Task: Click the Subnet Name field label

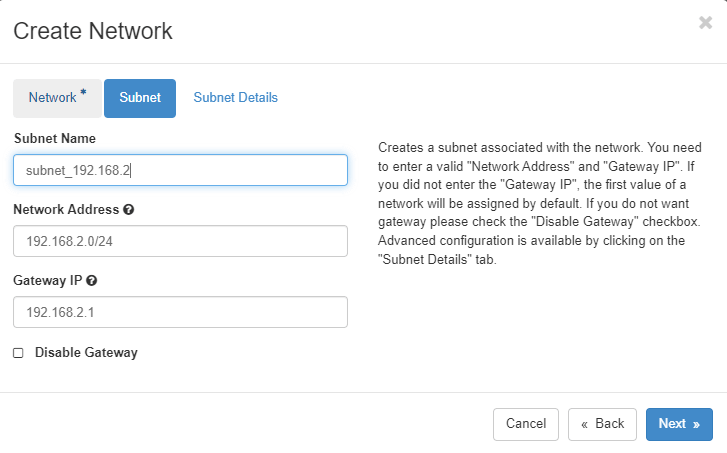Action: tap(55, 138)
